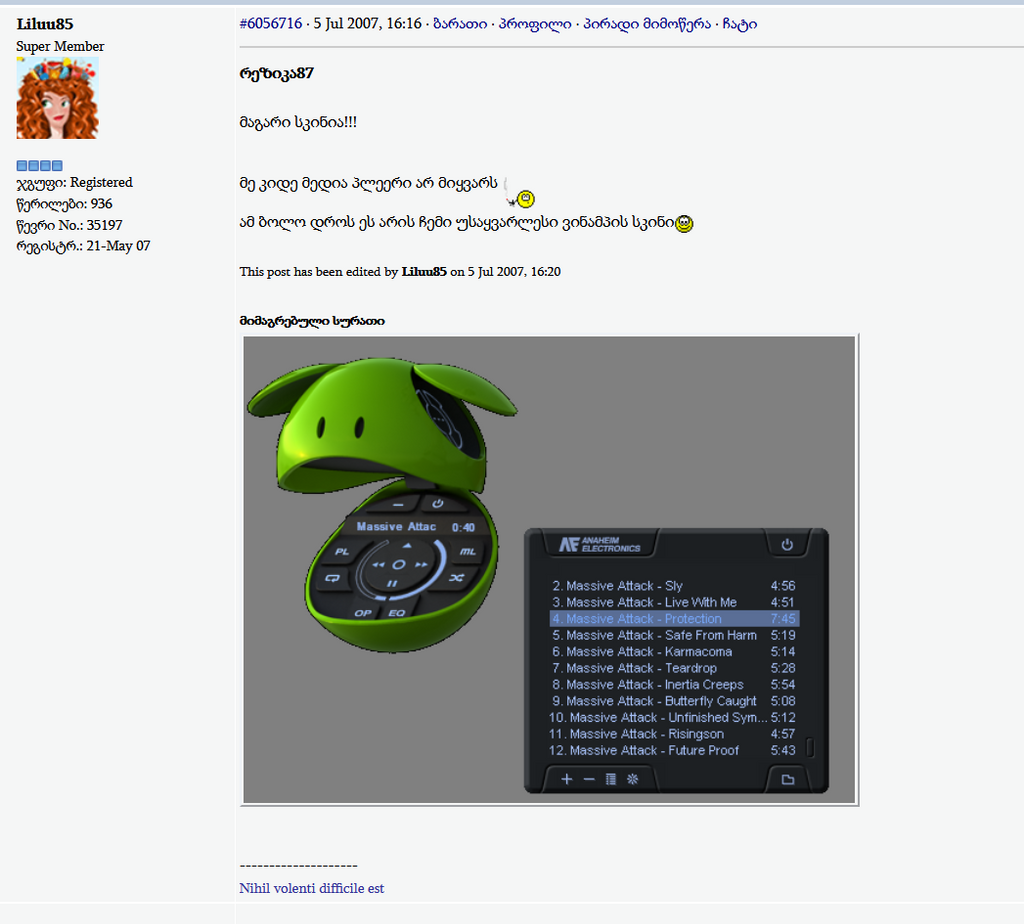Select the playlist list view icon
1024x924 pixels.
(x=610, y=778)
